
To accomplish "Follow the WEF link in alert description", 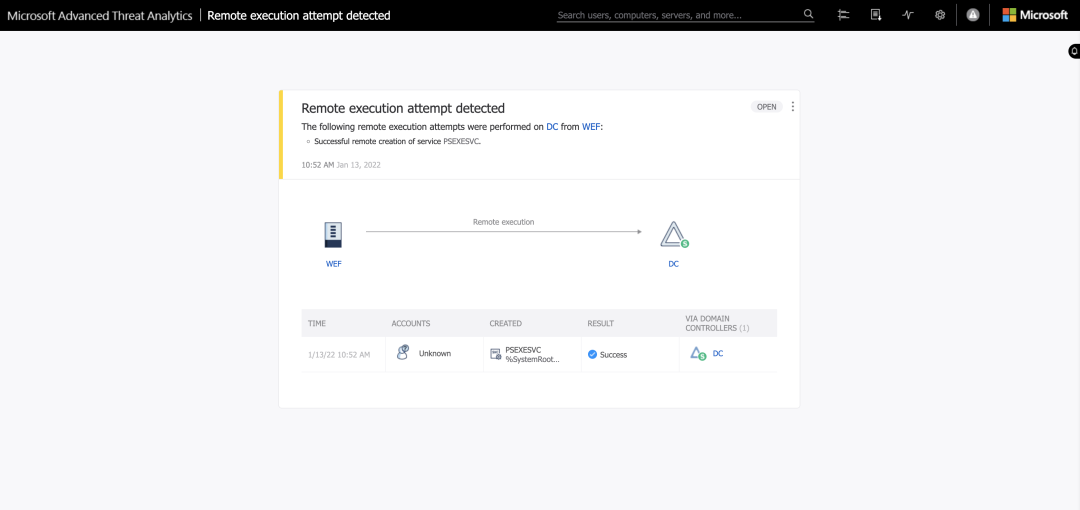I will point(591,127).
